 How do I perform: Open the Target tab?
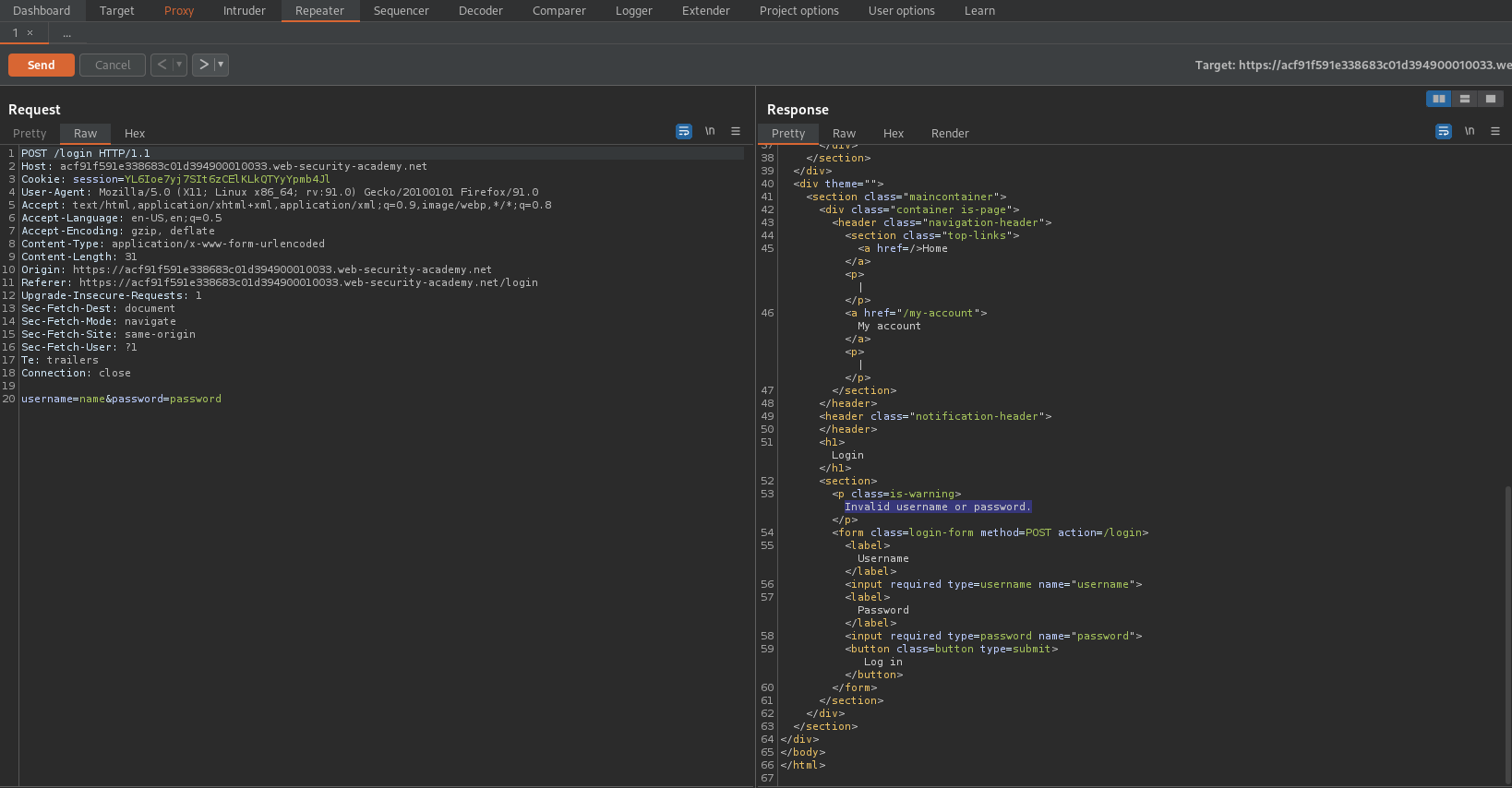tap(116, 11)
